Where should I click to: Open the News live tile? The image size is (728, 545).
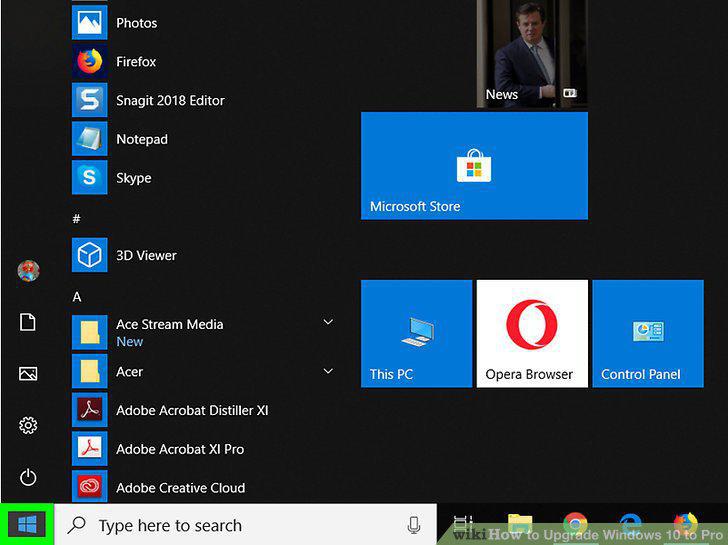pyautogui.click(x=532, y=53)
